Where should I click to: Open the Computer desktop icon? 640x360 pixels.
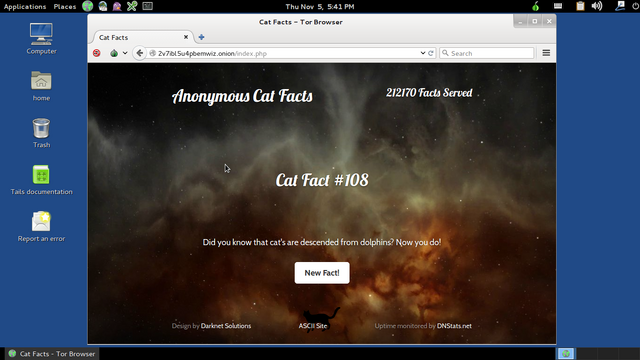[x=41, y=39]
